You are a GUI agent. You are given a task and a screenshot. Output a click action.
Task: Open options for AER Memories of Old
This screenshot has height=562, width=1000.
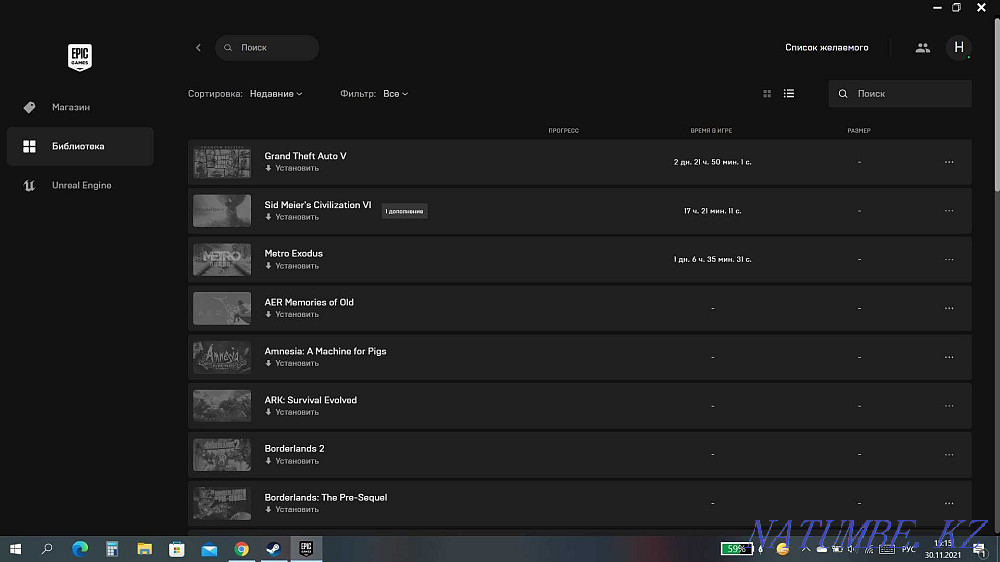click(x=949, y=309)
